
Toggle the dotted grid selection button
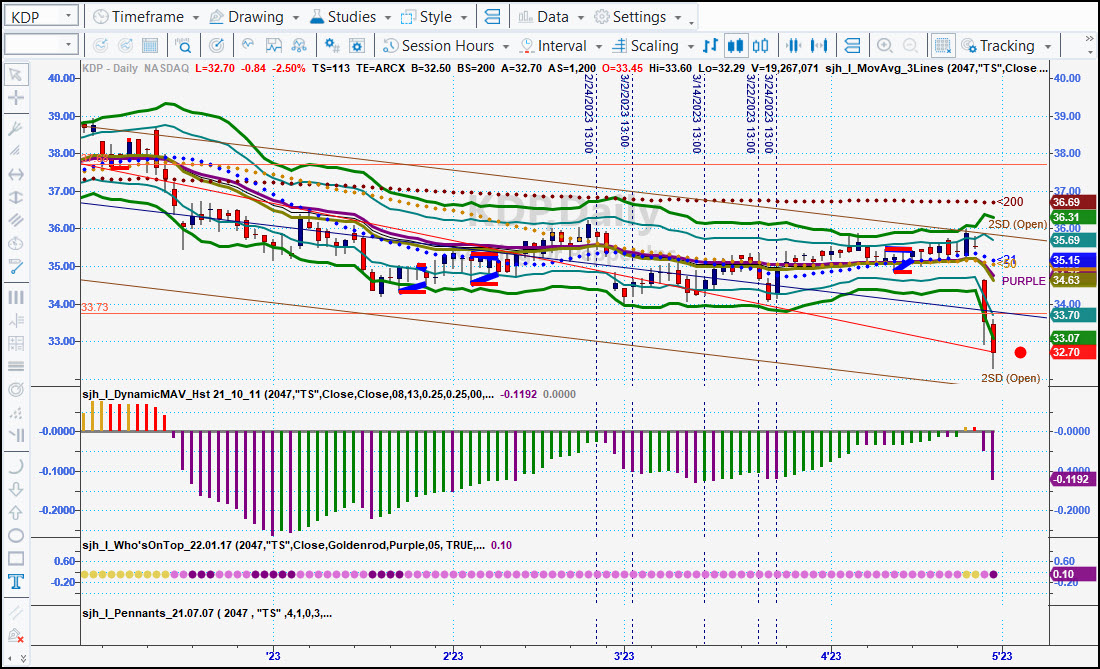(943, 46)
